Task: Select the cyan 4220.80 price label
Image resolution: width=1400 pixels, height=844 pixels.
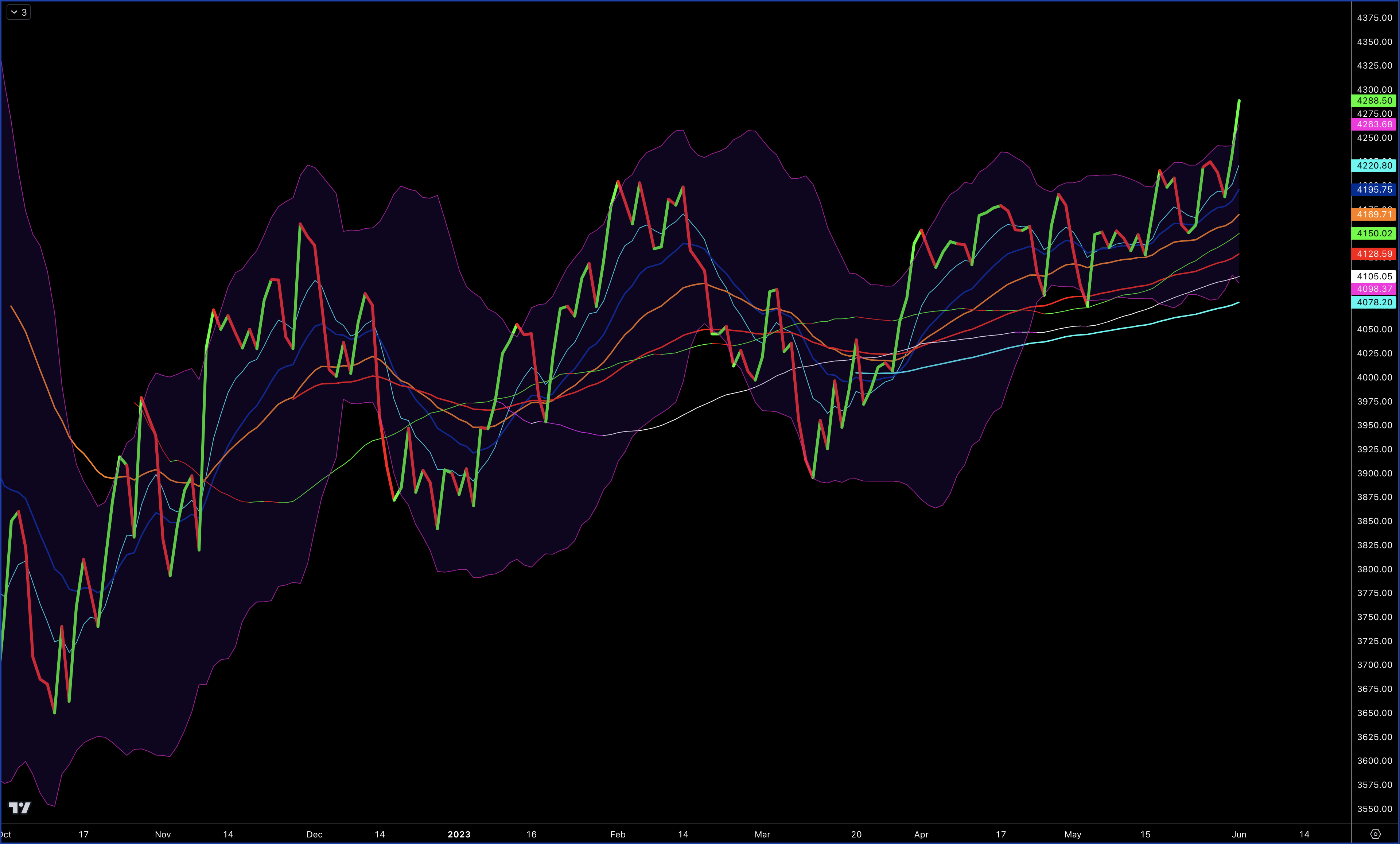Action: 1374,165
